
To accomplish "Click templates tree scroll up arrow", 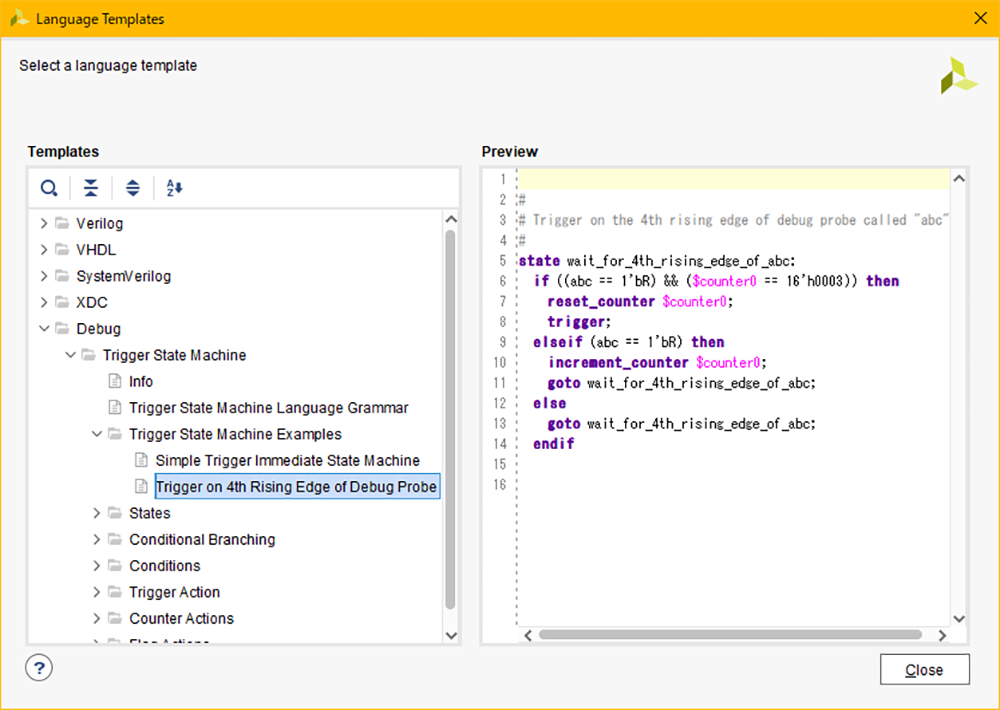I will pyautogui.click(x=451, y=219).
